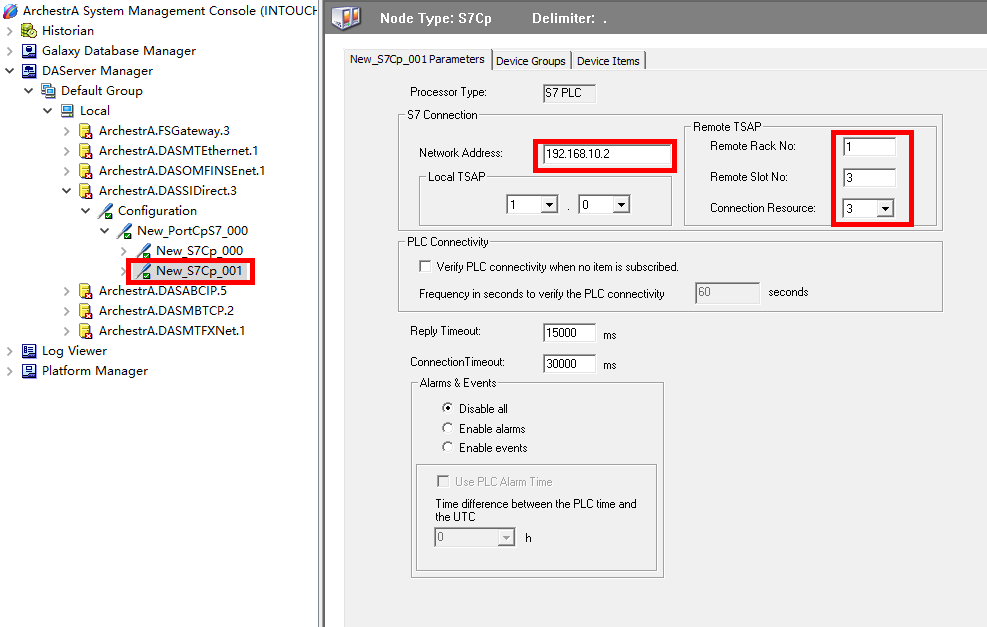This screenshot has height=627, width=987.
Task: Click the ConnectionTimeout field
Action: click(569, 363)
